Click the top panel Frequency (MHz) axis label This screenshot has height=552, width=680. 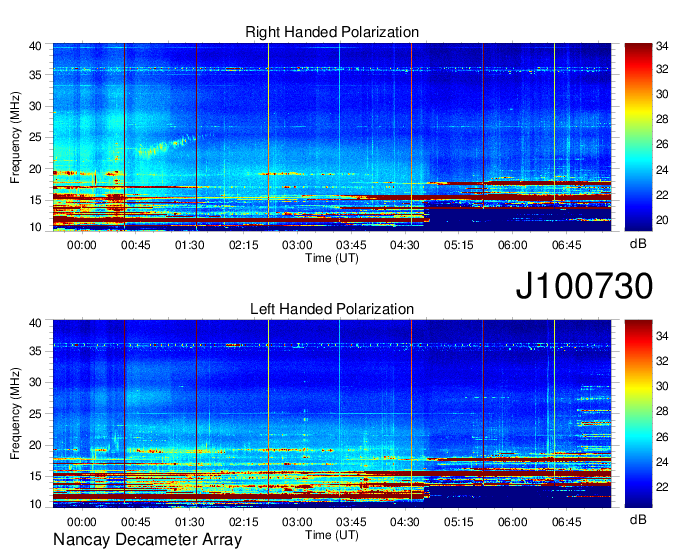[x=15, y=137]
